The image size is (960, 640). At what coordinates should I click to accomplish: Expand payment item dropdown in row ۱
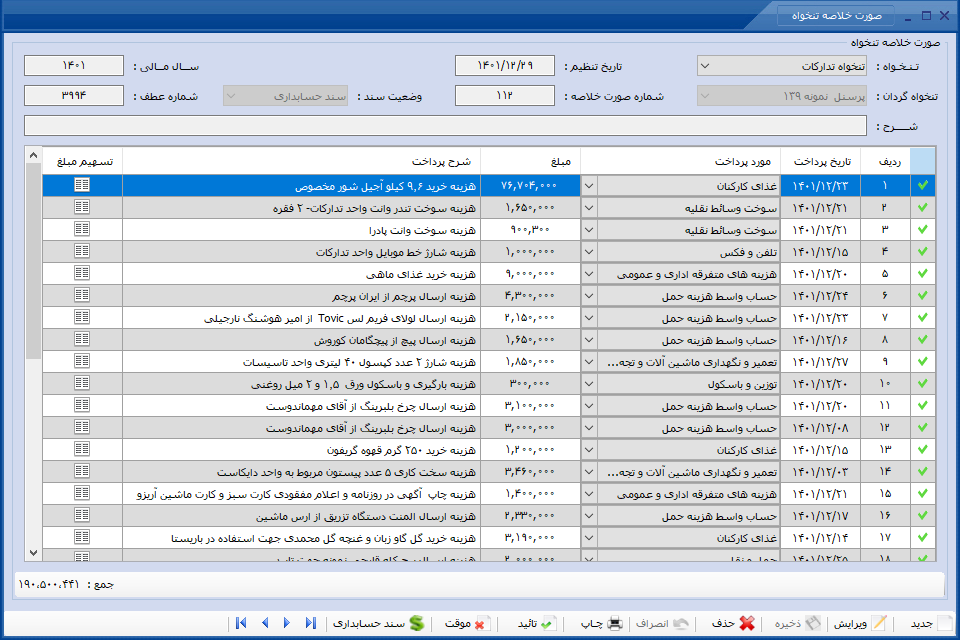click(x=589, y=186)
